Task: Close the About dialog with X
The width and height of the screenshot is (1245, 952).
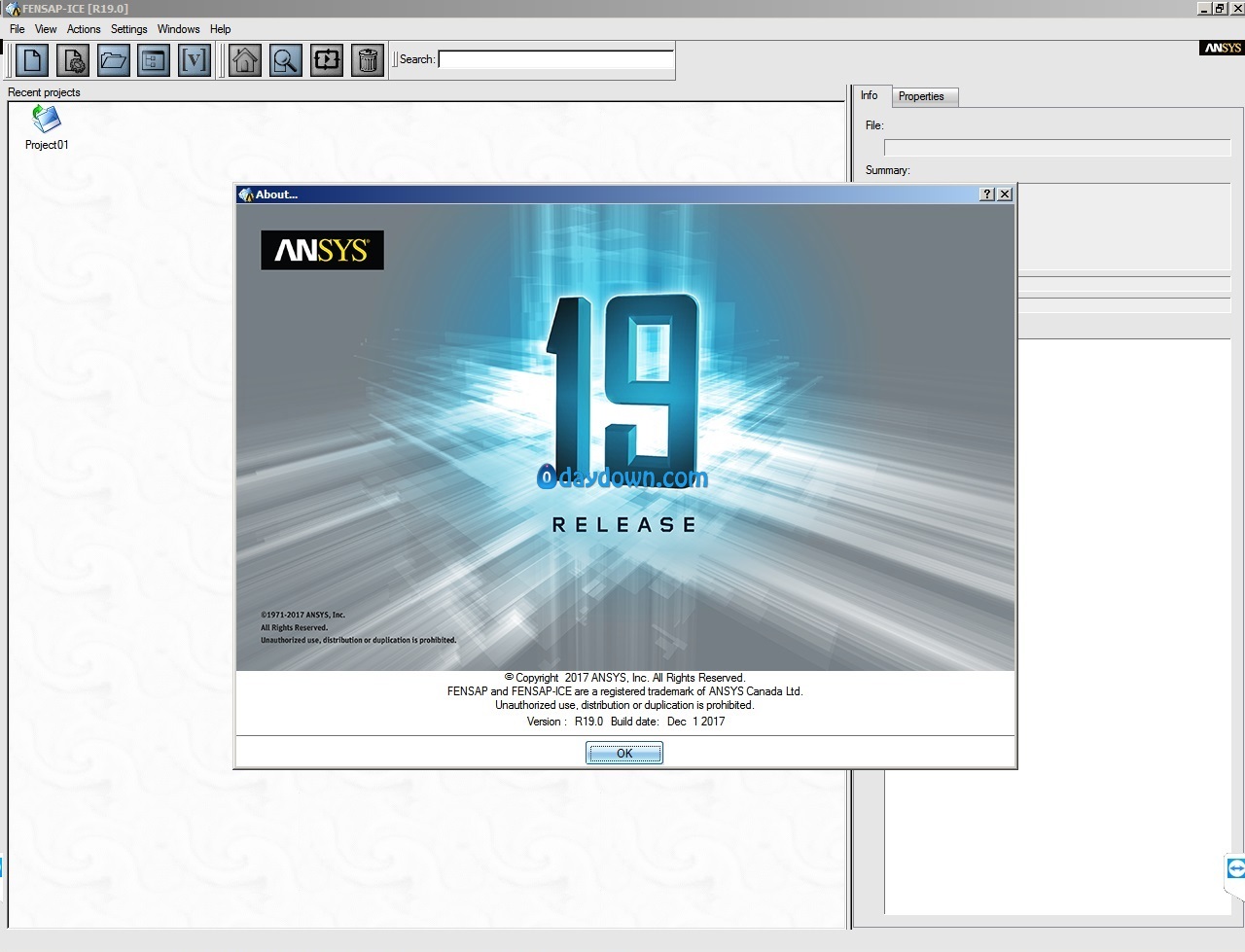Action: (x=1005, y=194)
